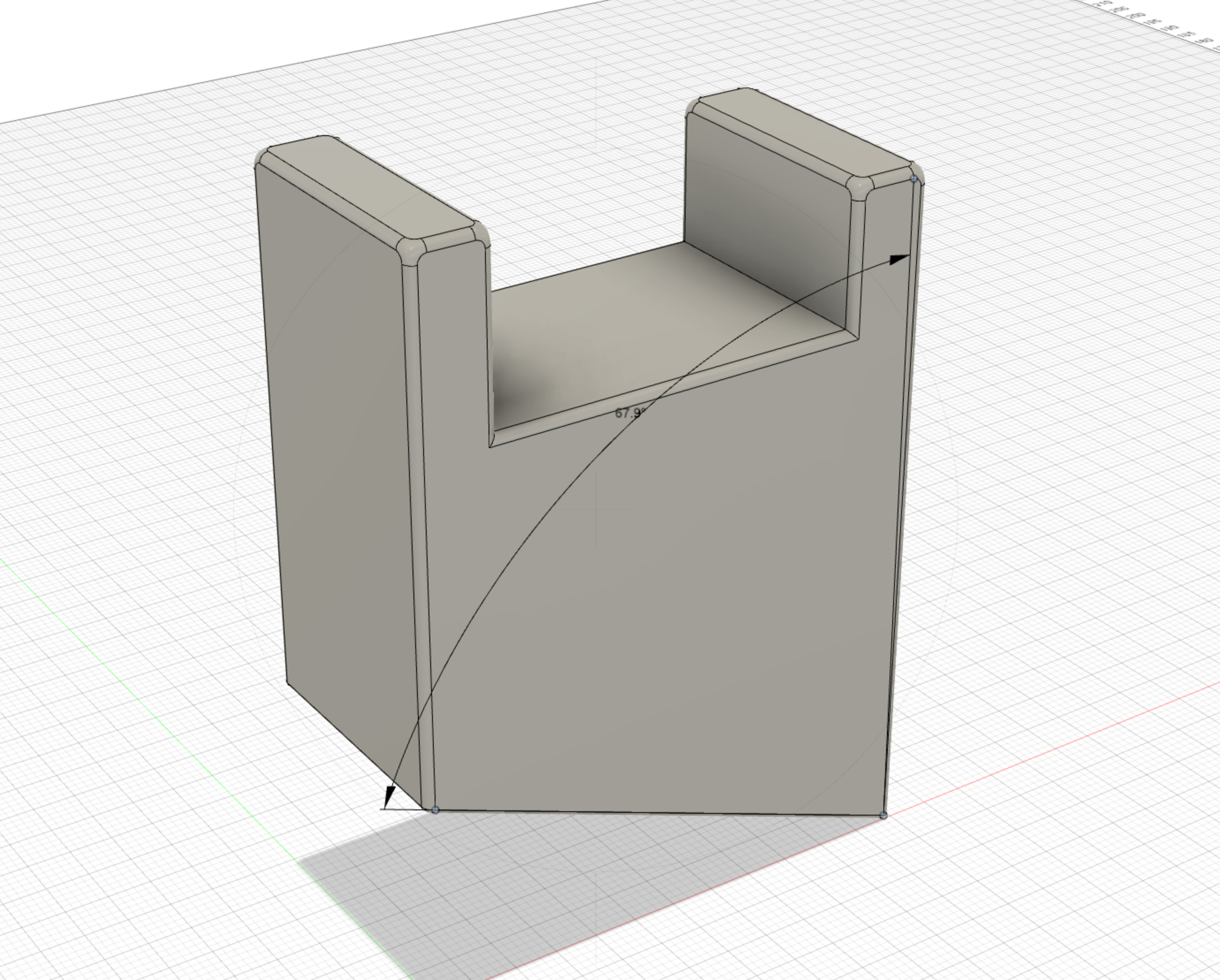Pick the vertex marker at the model's bottom-right corner
Image resolution: width=1220 pixels, height=980 pixels.
coord(884,815)
